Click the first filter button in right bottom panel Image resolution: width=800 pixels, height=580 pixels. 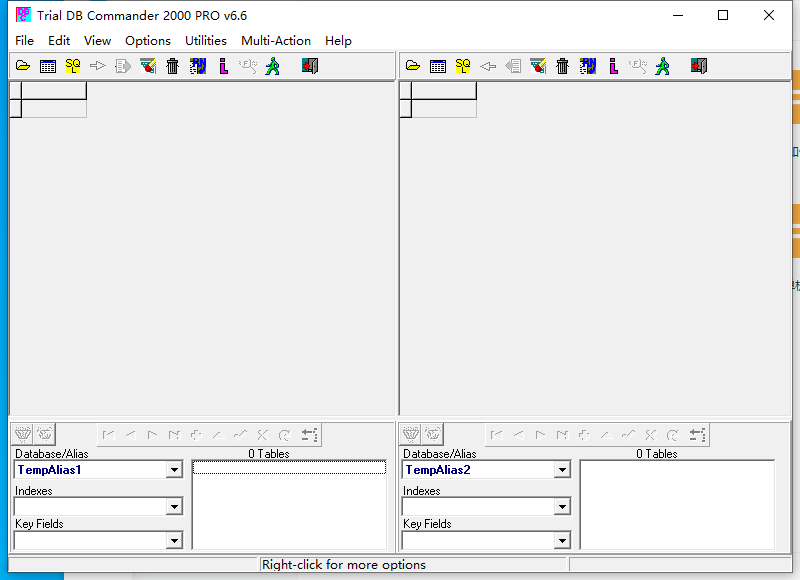[x=411, y=435]
